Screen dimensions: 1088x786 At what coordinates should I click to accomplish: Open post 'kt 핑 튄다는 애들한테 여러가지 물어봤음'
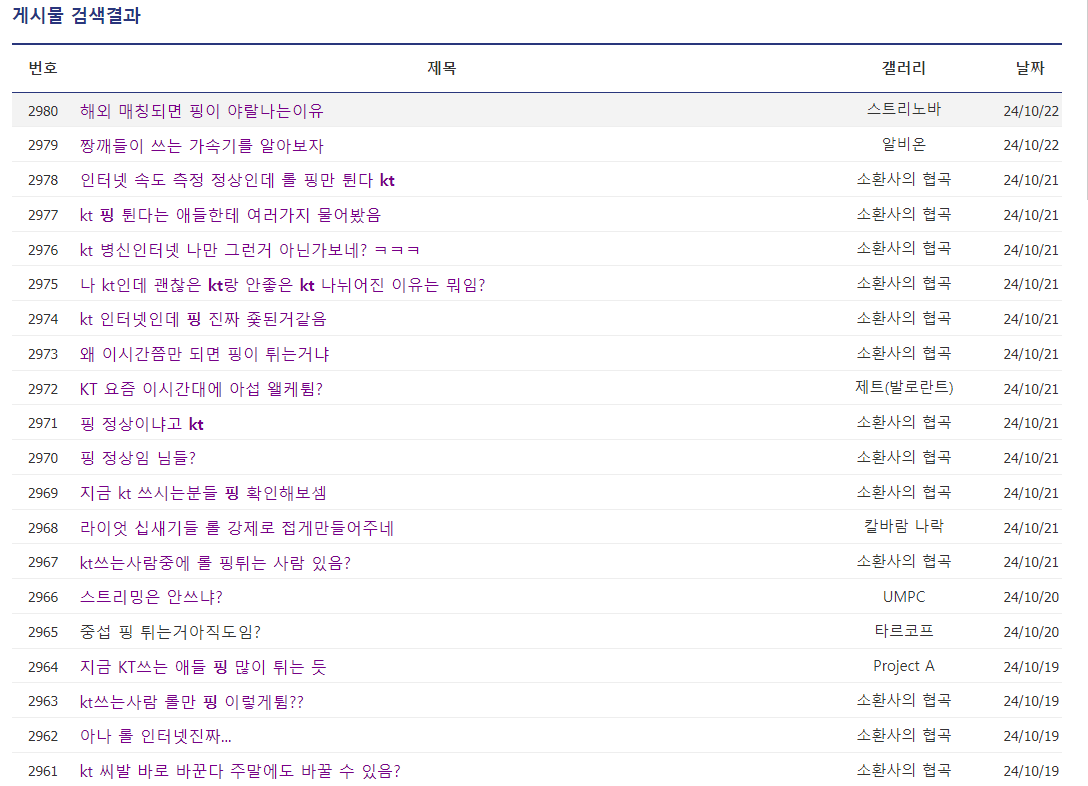(x=230, y=215)
